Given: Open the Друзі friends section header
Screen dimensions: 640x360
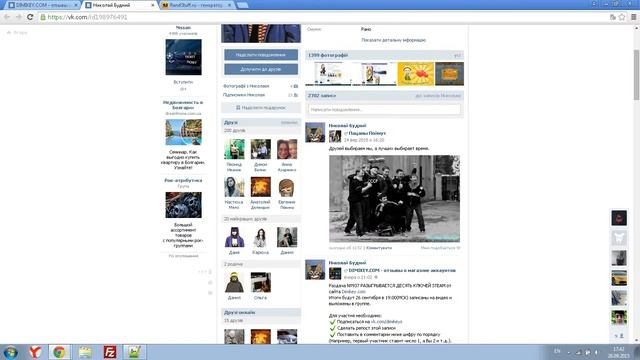Looking at the screenshot, I should pyautogui.click(x=261, y=122).
